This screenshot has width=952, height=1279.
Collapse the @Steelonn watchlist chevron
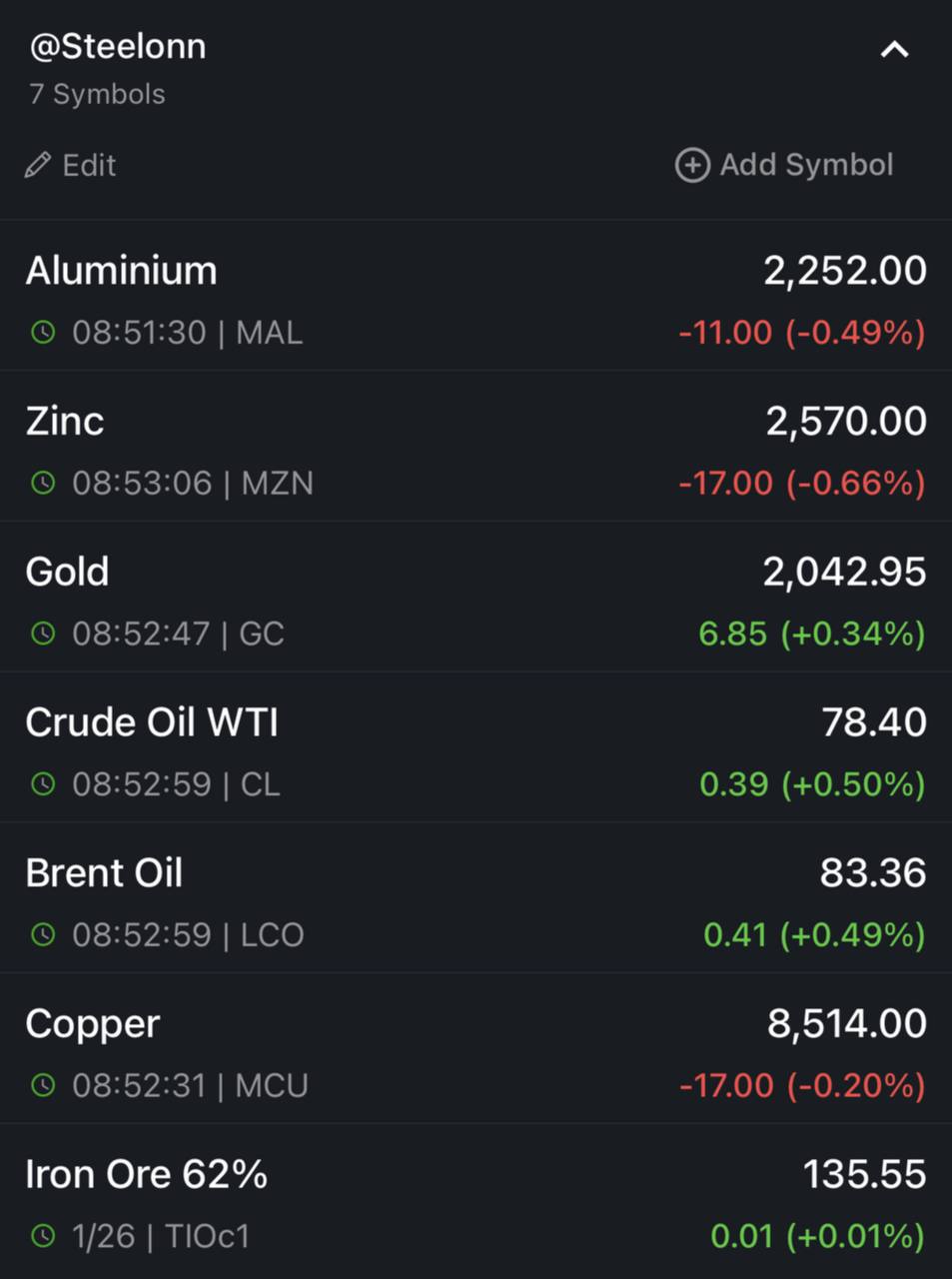[x=894, y=49]
